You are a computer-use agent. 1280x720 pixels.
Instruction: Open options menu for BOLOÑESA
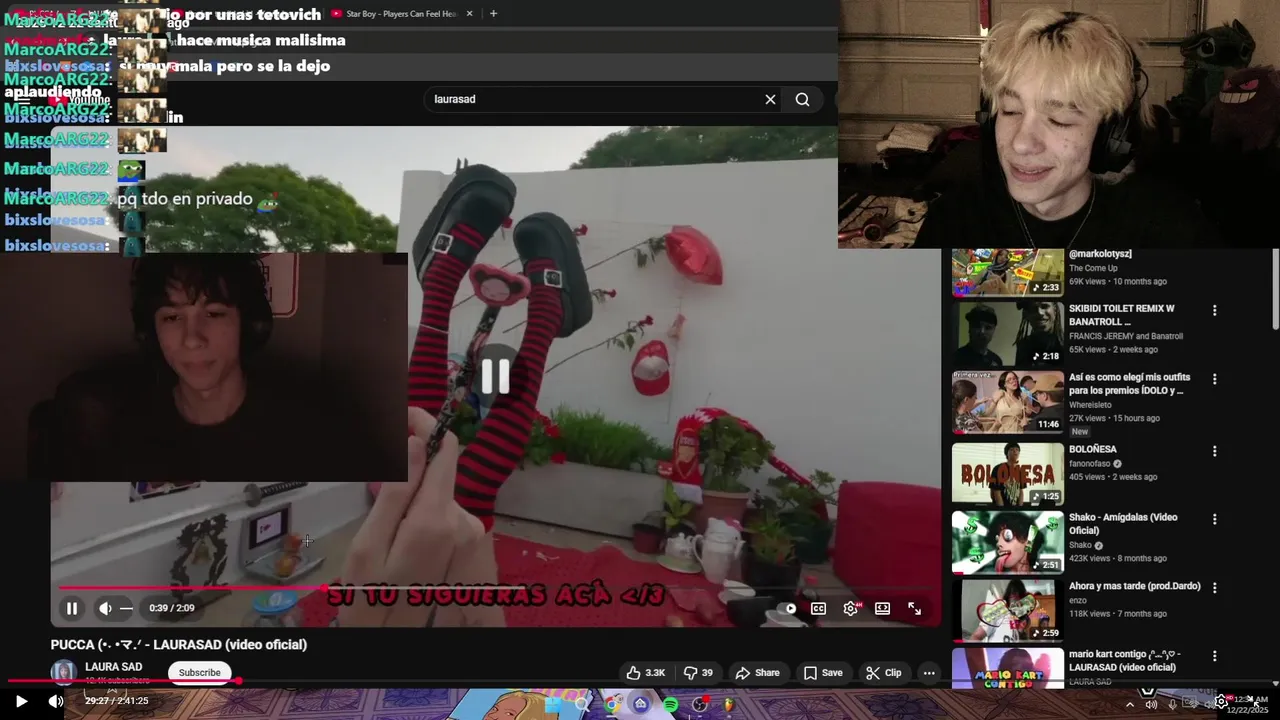[1214, 452]
